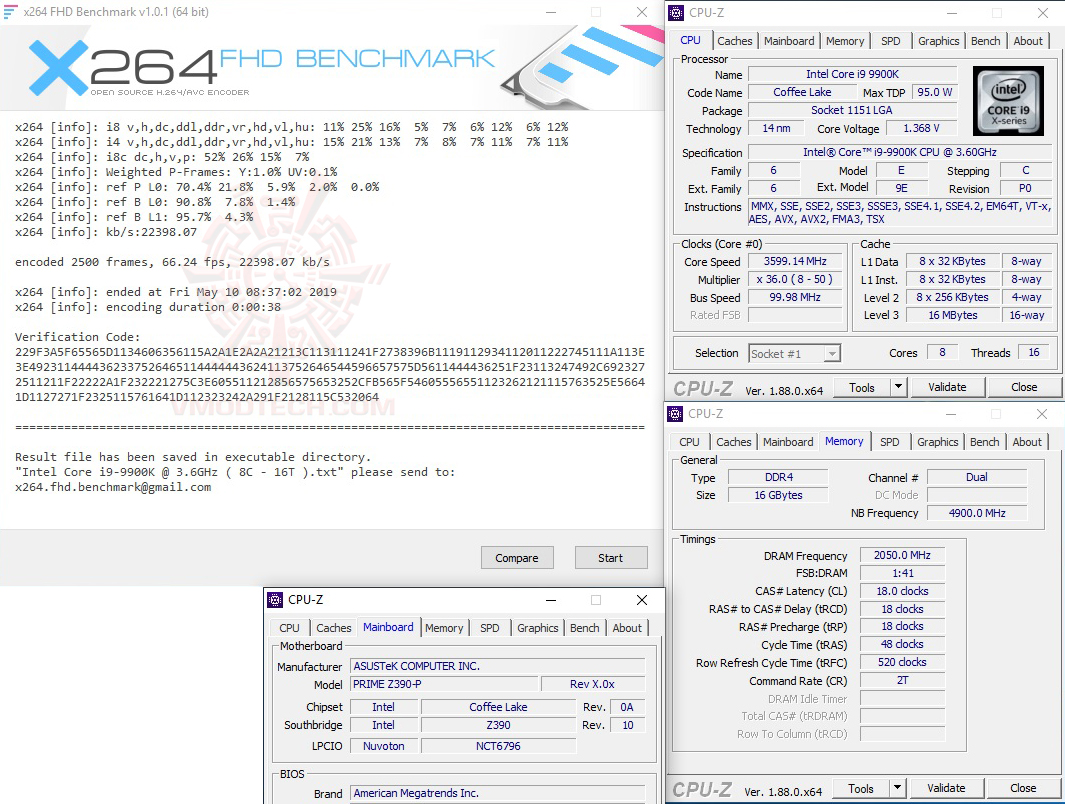Viewport: 1065px width, 804px height.
Task: Click Validate in the CPU window
Action: pyautogui.click(x=947, y=387)
